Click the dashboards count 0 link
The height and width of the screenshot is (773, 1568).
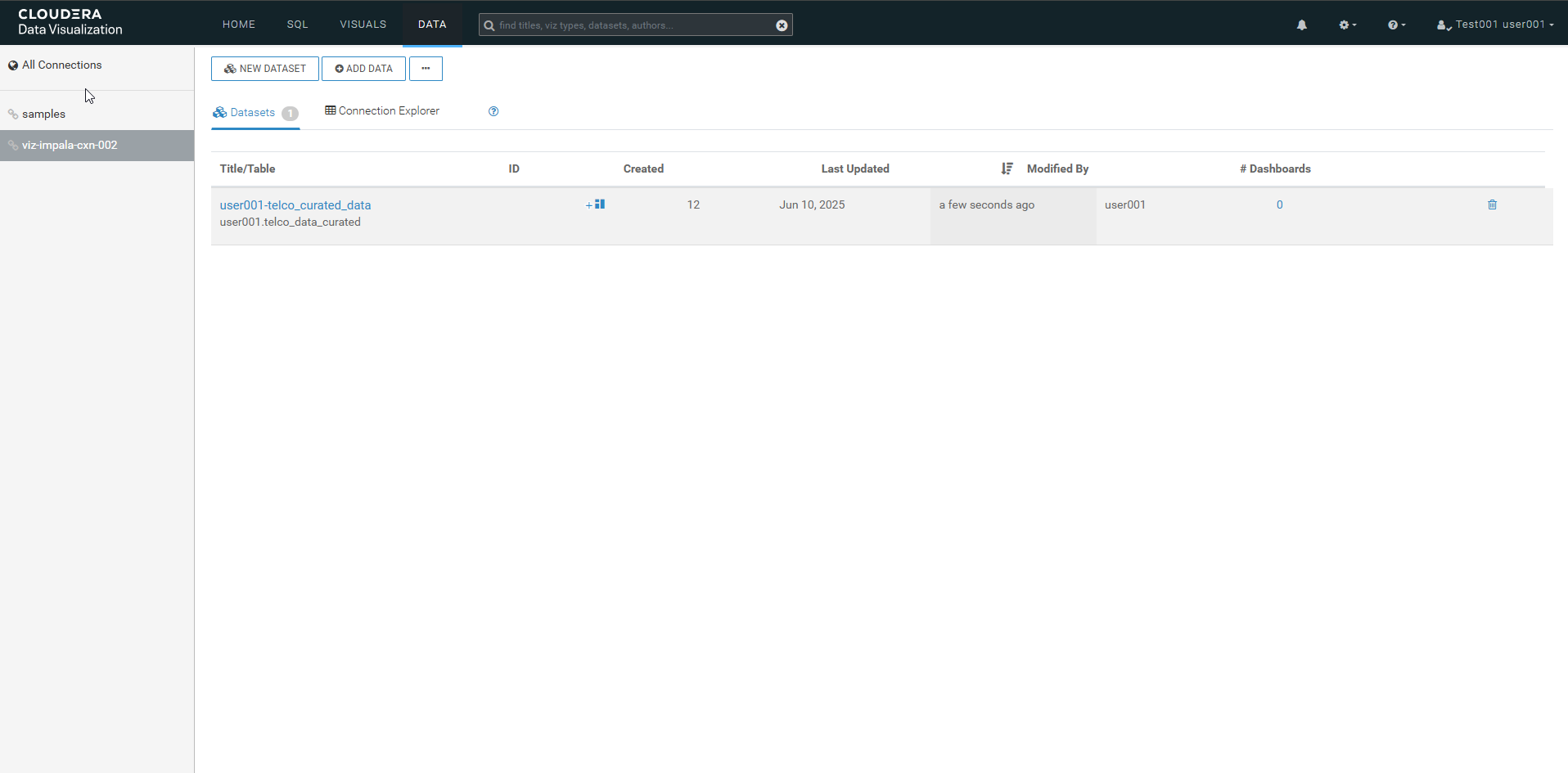[x=1279, y=204]
